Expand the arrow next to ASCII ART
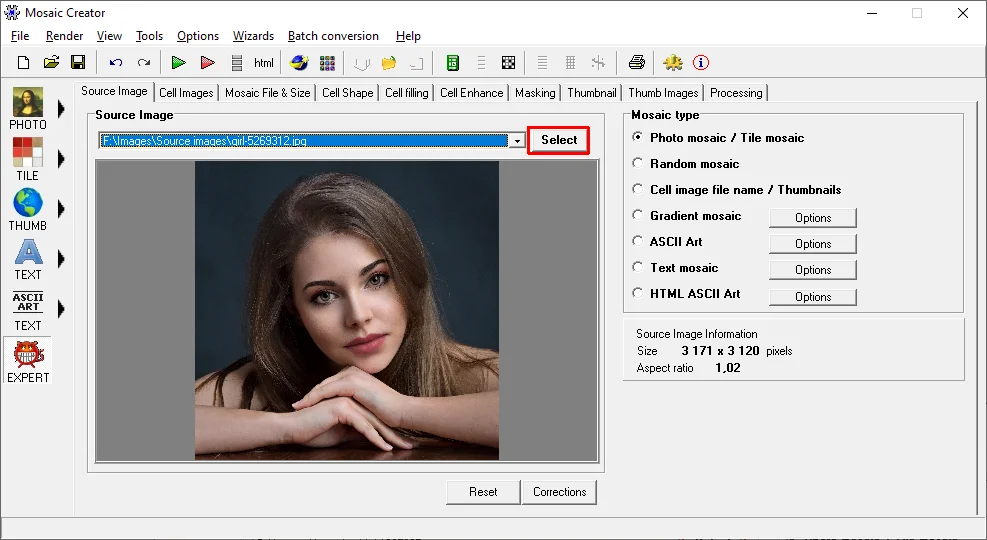Viewport: 987px width, 540px height. tap(61, 308)
